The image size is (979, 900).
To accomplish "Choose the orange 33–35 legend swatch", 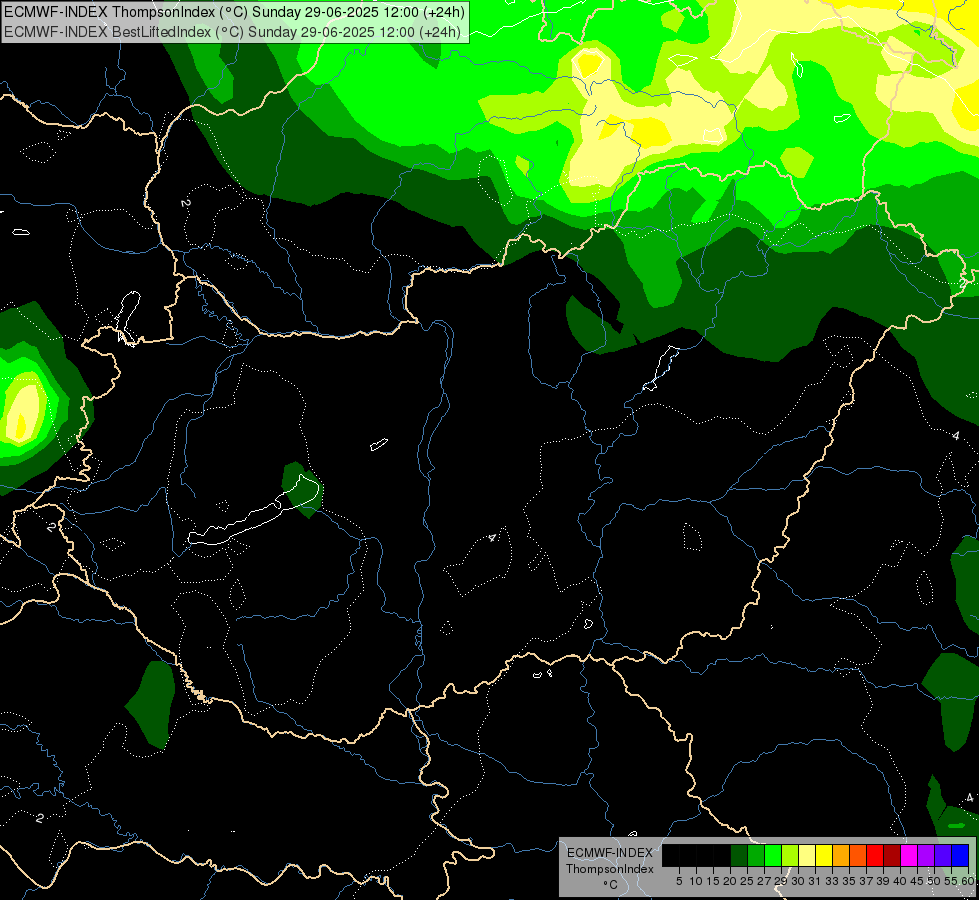I will (x=841, y=855).
